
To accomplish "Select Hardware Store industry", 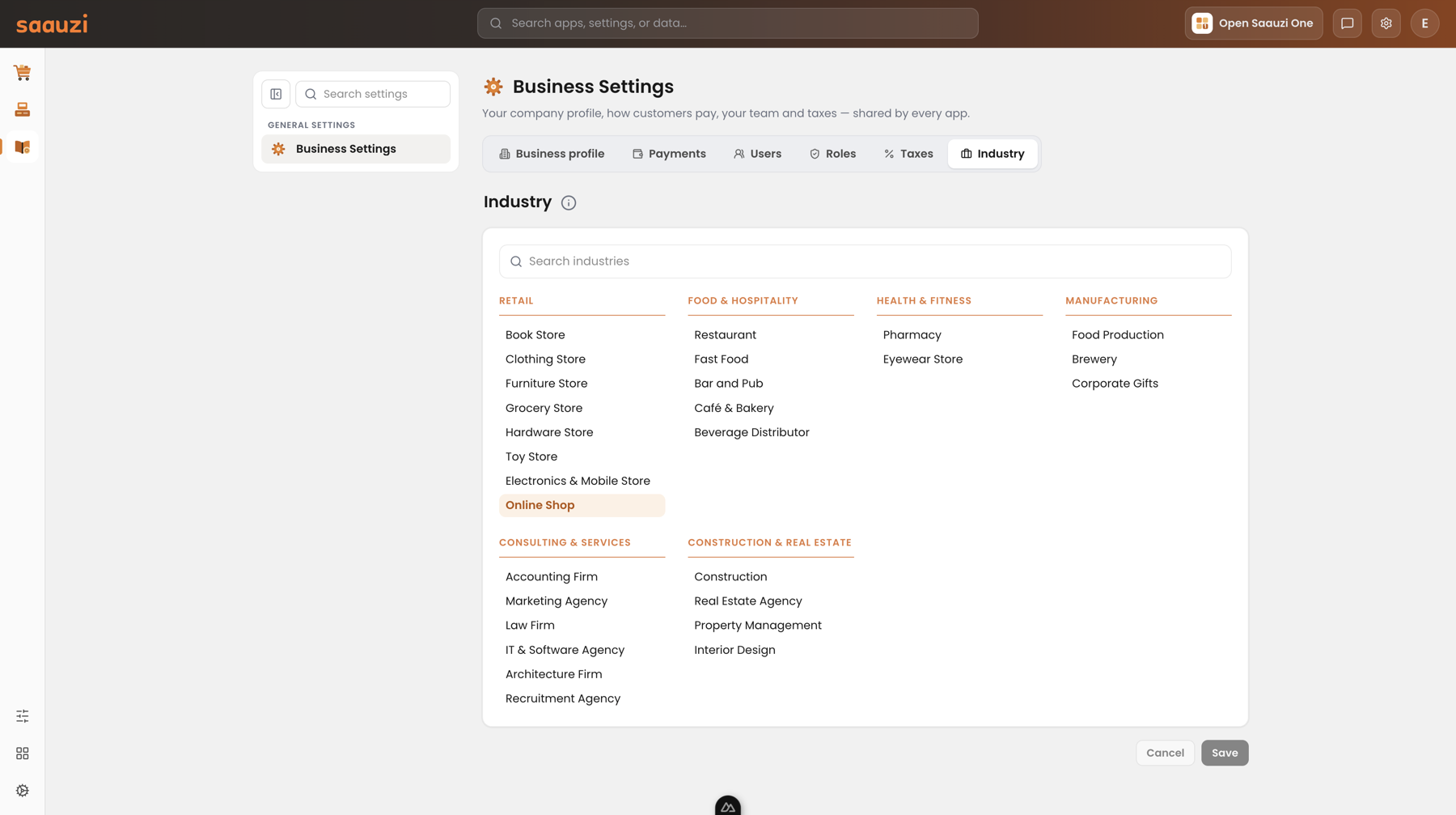I will click(582, 432).
